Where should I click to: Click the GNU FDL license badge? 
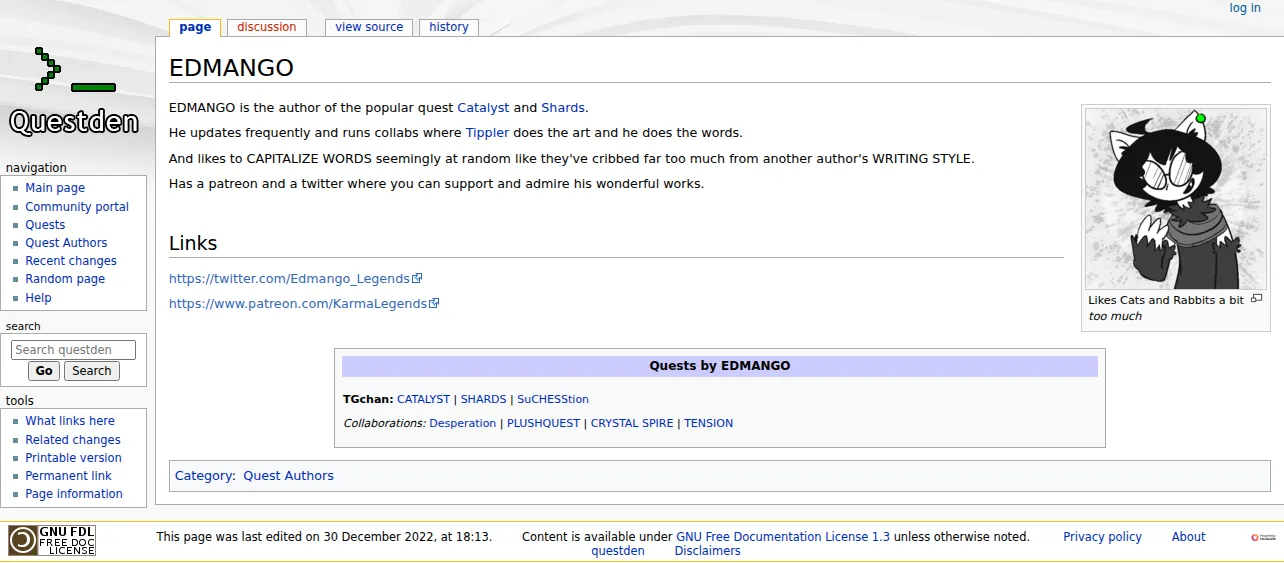(52, 541)
